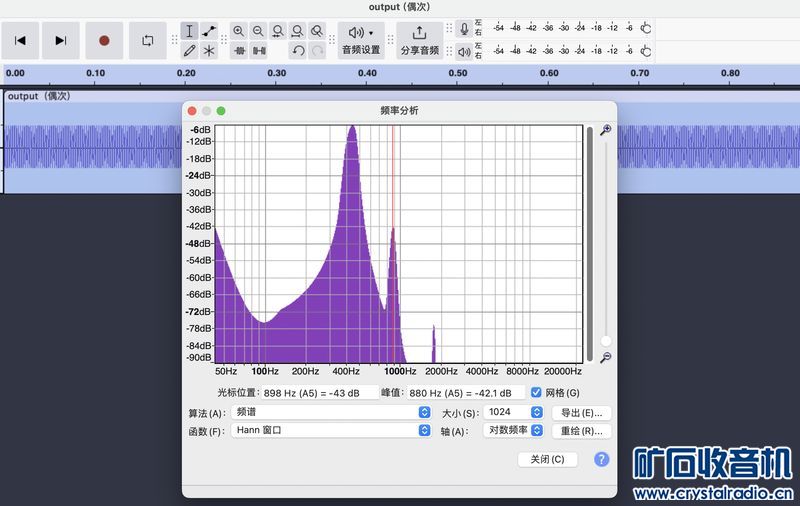Select the I-beam Selection tool
The height and width of the screenshot is (506, 800).
(190, 31)
